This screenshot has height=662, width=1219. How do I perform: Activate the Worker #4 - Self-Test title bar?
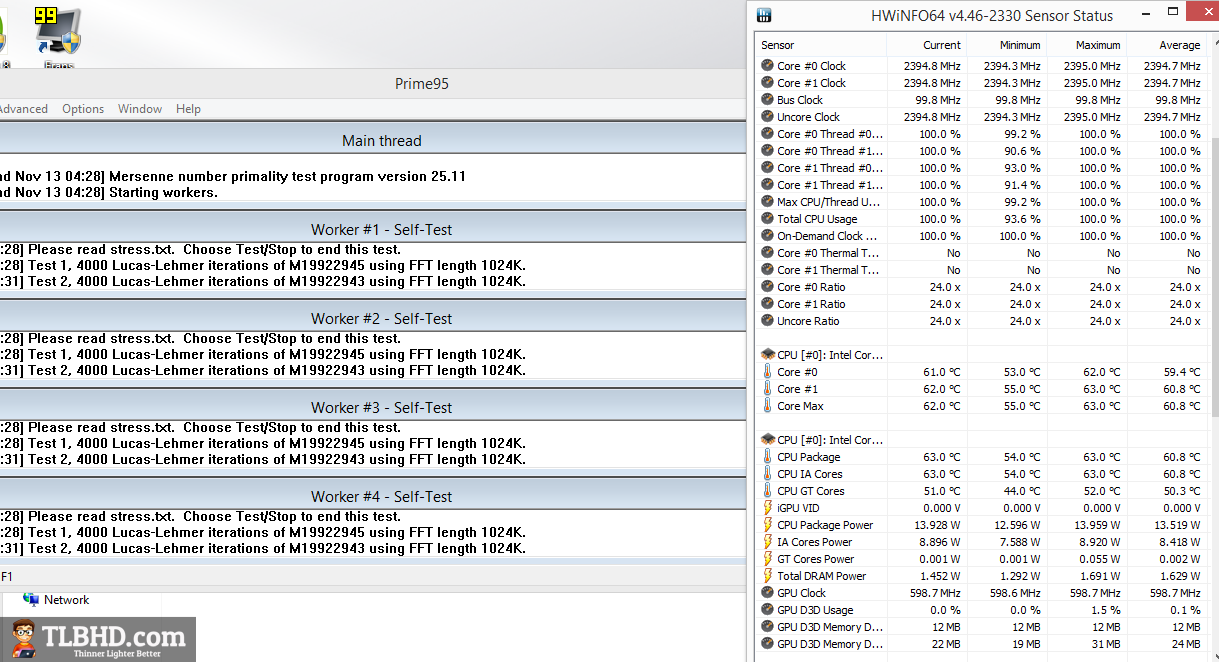pos(374,497)
